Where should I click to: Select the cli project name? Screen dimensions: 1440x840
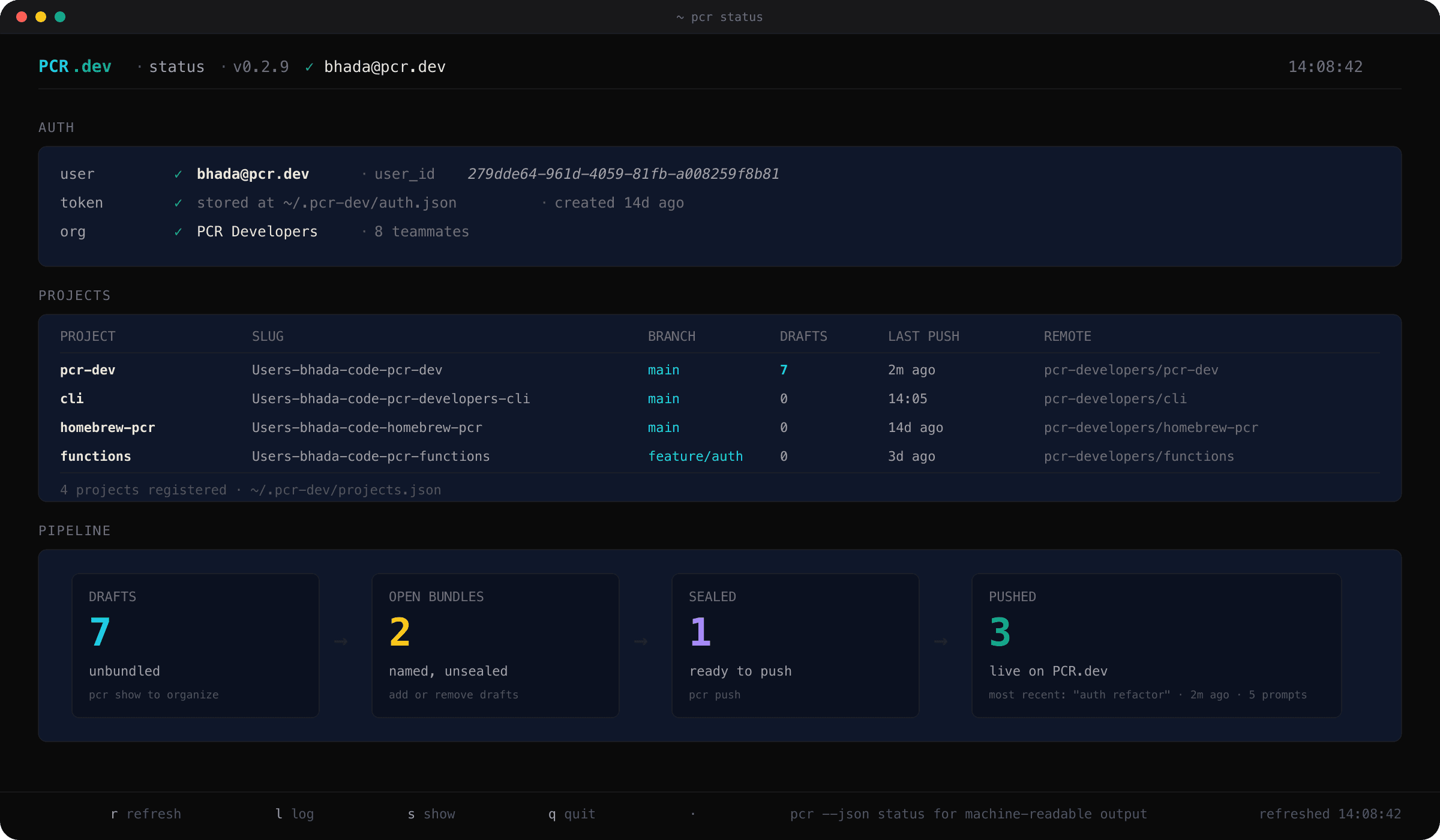pyautogui.click(x=72, y=399)
